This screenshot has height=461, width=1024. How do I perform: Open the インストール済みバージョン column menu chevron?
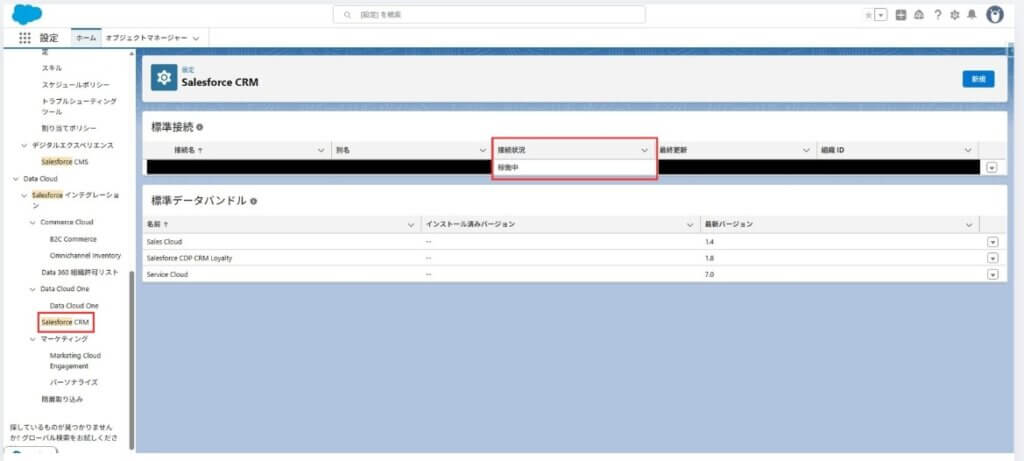click(x=690, y=225)
